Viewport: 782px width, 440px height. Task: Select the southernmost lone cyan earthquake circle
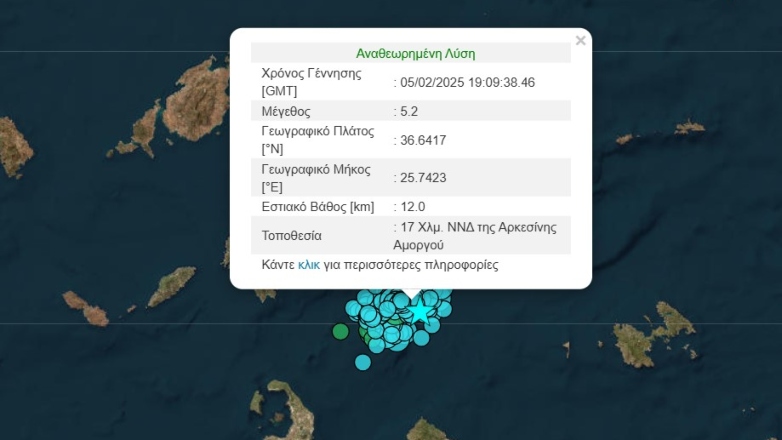(363, 362)
